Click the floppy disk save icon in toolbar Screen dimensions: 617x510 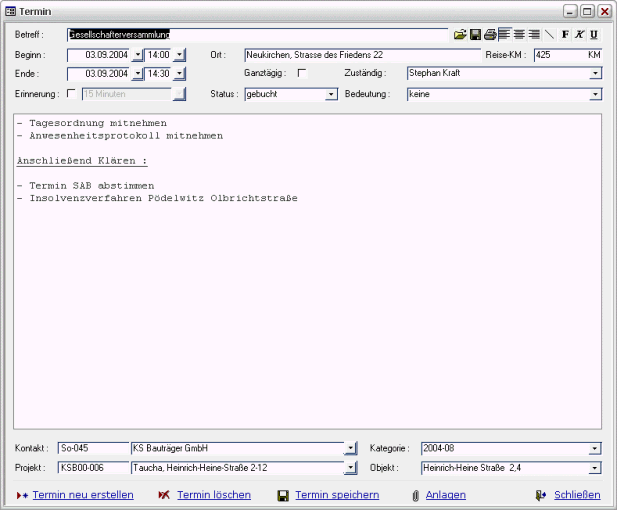pyautogui.click(x=475, y=35)
